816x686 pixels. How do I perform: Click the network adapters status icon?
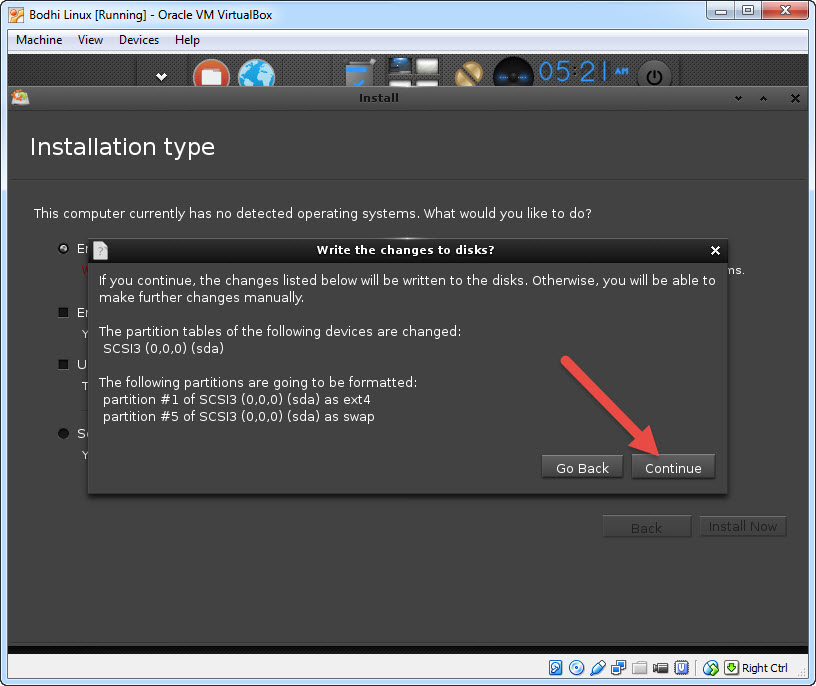coord(619,667)
